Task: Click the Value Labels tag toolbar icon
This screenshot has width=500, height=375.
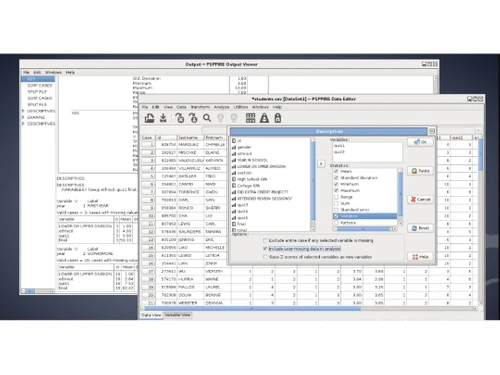Action: pos(278,118)
